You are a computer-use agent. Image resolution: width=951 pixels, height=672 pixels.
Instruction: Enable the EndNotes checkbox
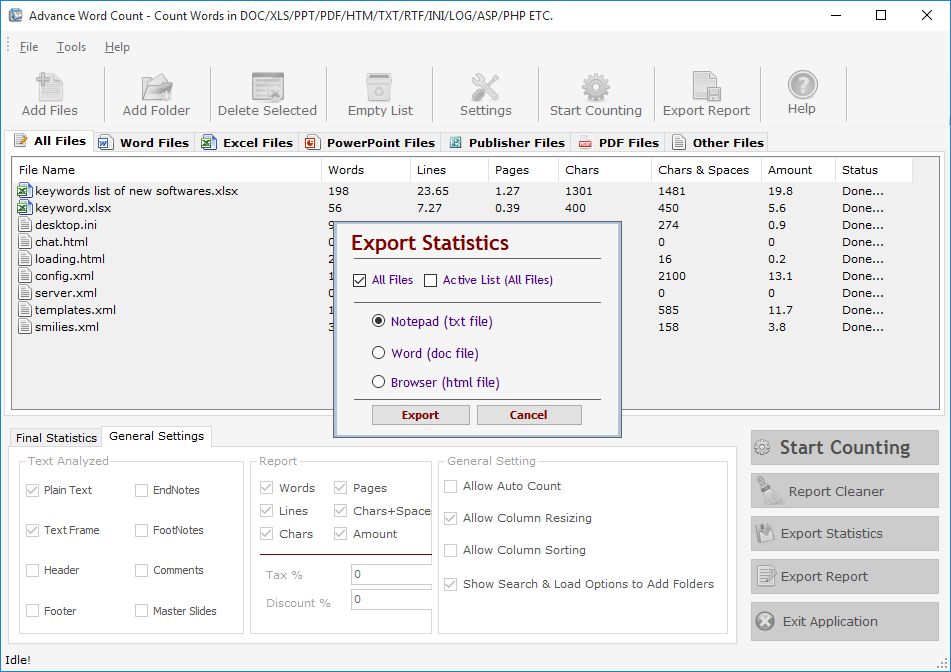click(x=141, y=490)
